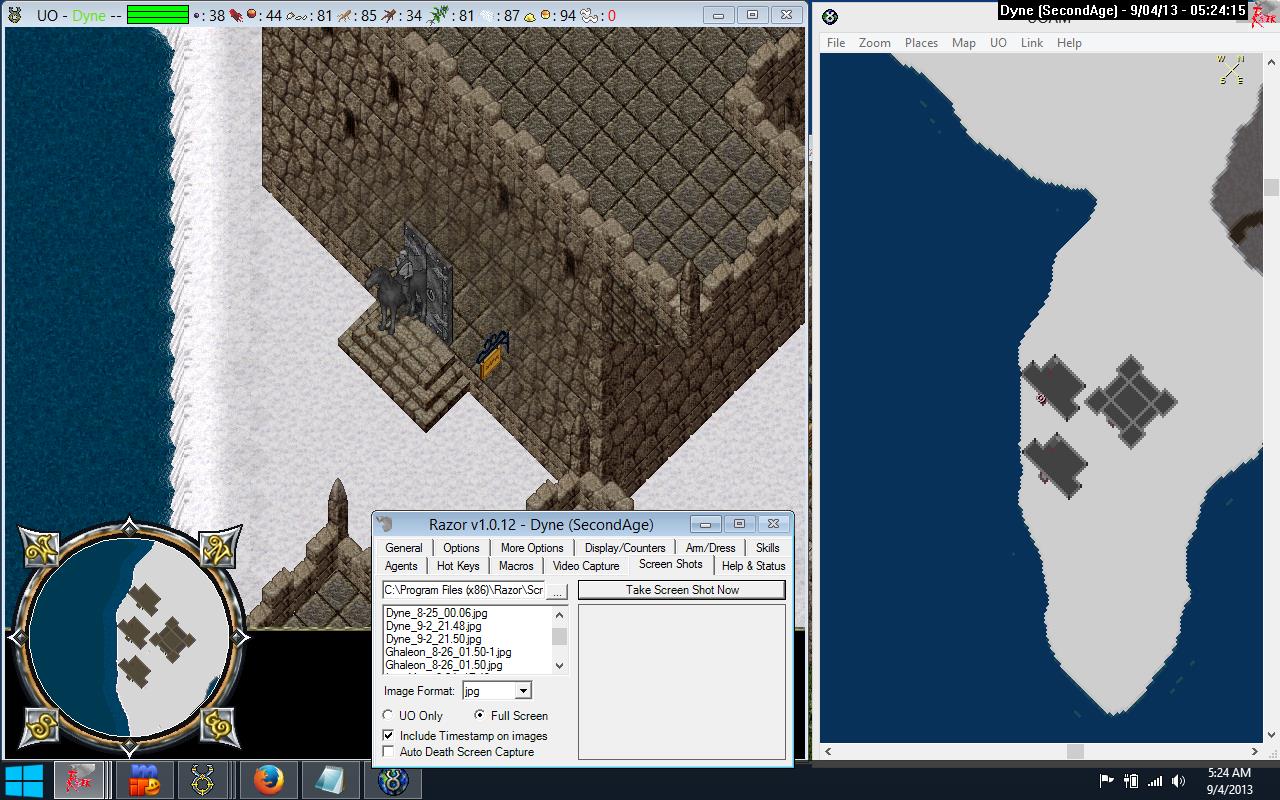Enable Auto Death Screen Capture checkbox

(389, 752)
